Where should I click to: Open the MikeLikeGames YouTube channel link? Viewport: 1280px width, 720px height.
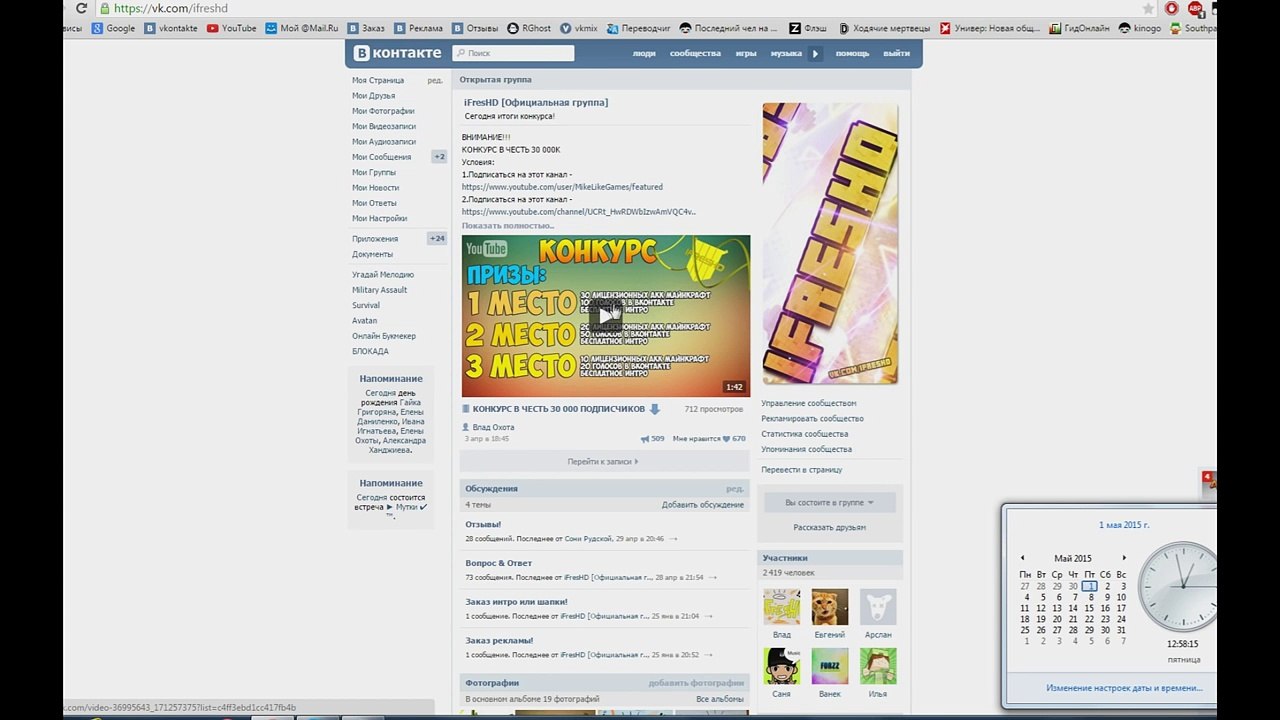pos(562,187)
